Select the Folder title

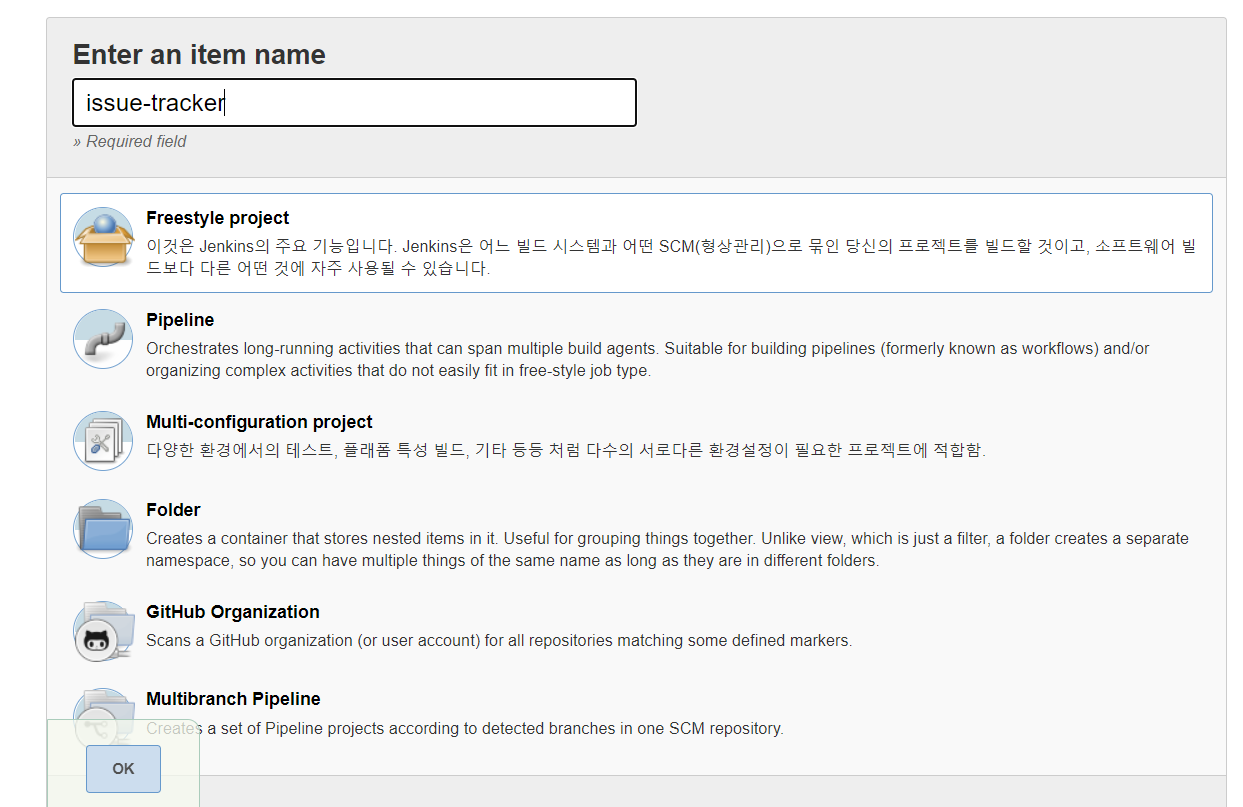[x=173, y=510]
